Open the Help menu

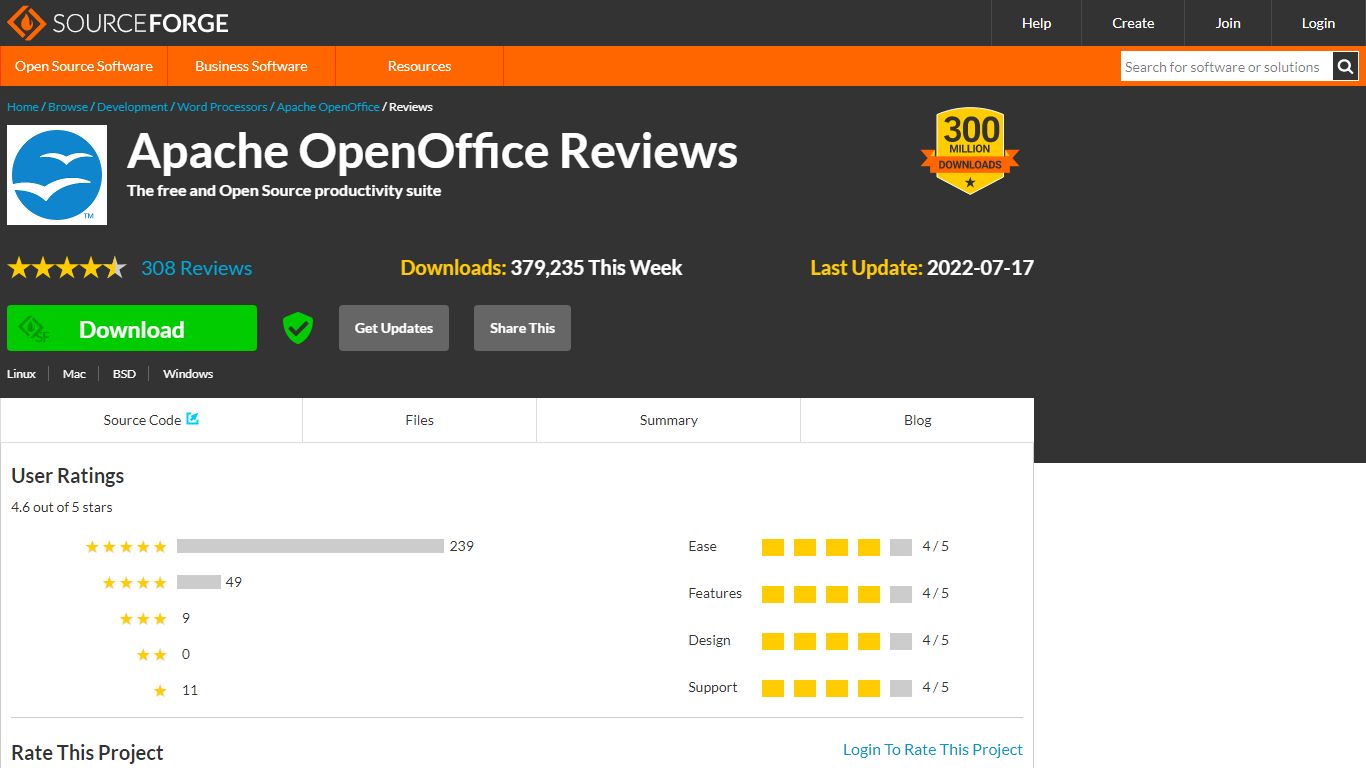(1037, 23)
